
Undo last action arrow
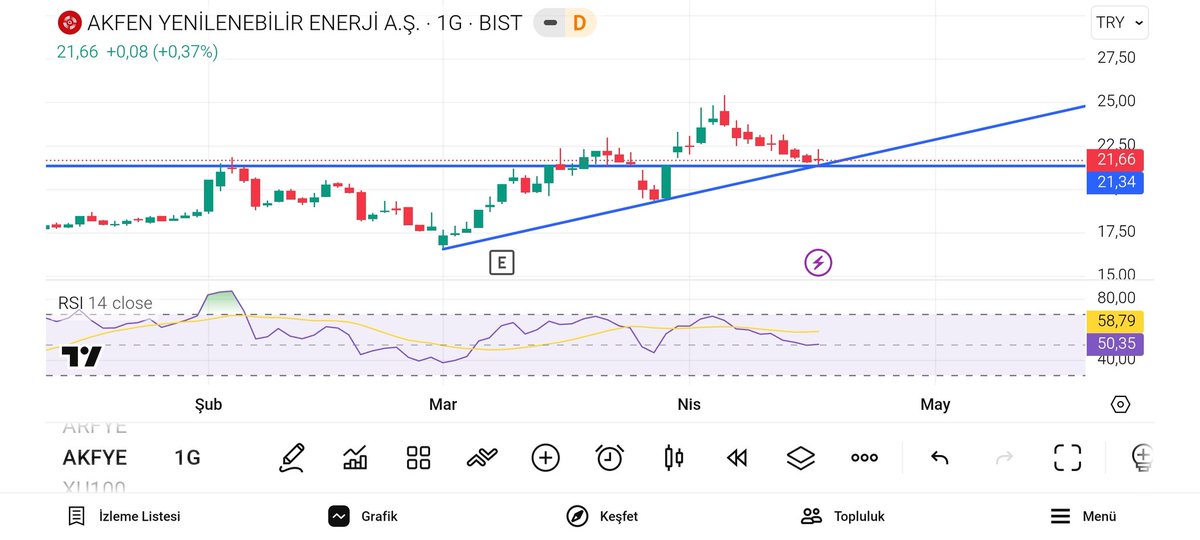(x=940, y=458)
